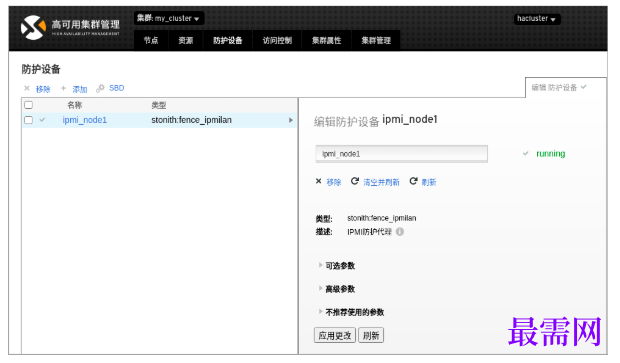Click the 防护设备 page heading
Screen dimensions: 620x363
[x=41, y=69]
